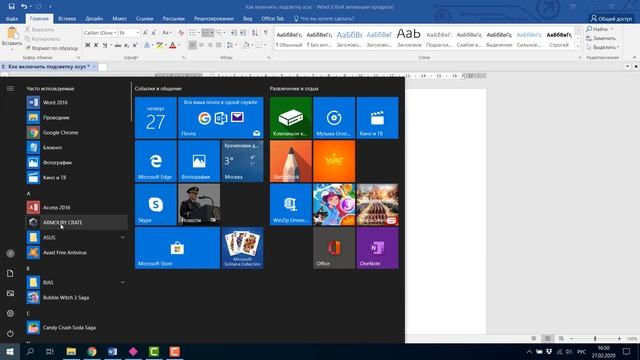Launch Google Chrome from Start menu list
640x360 pixels.
(x=77, y=133)
